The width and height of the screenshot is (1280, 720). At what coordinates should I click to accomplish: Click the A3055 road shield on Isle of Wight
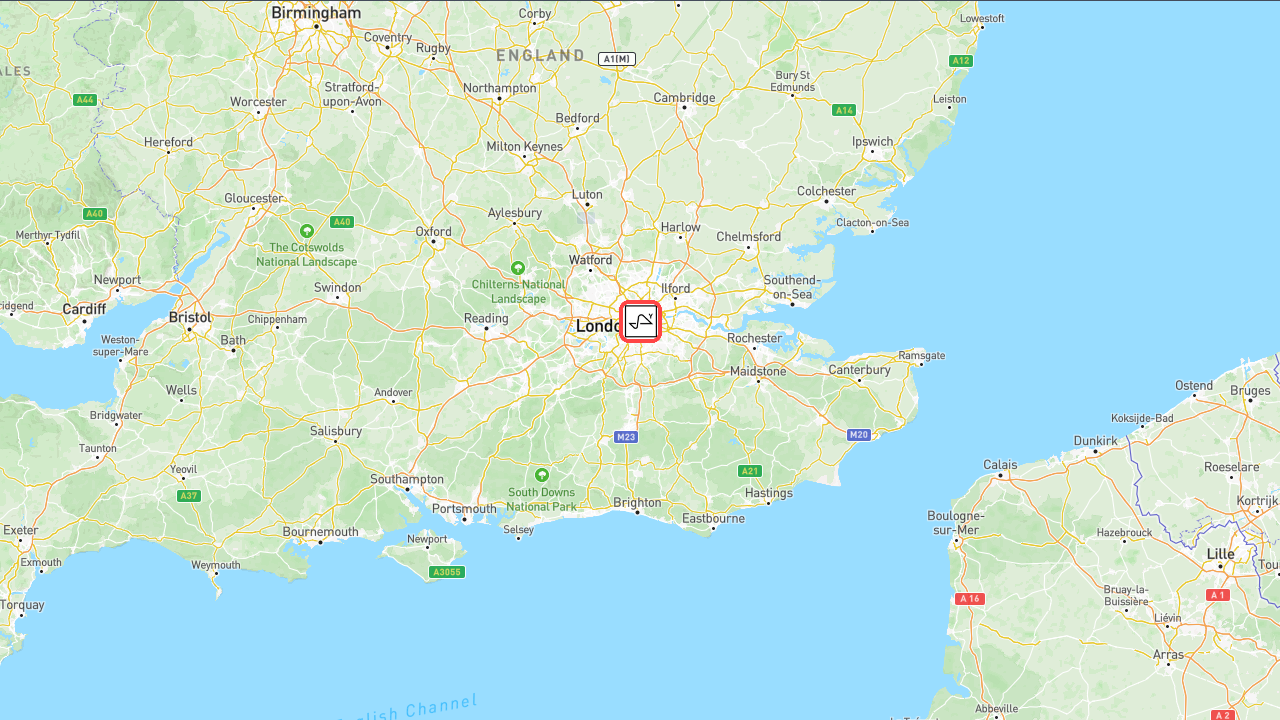[x=446, y=572]
